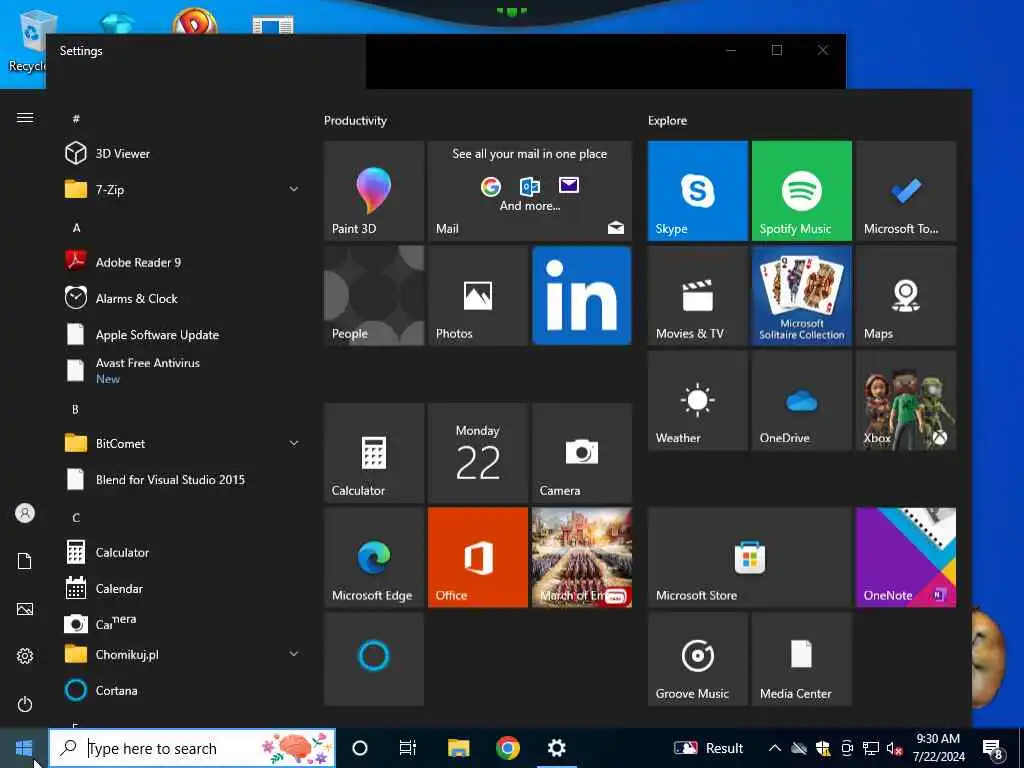
Task: Launch the Skype tile
Action: point(697,191)
